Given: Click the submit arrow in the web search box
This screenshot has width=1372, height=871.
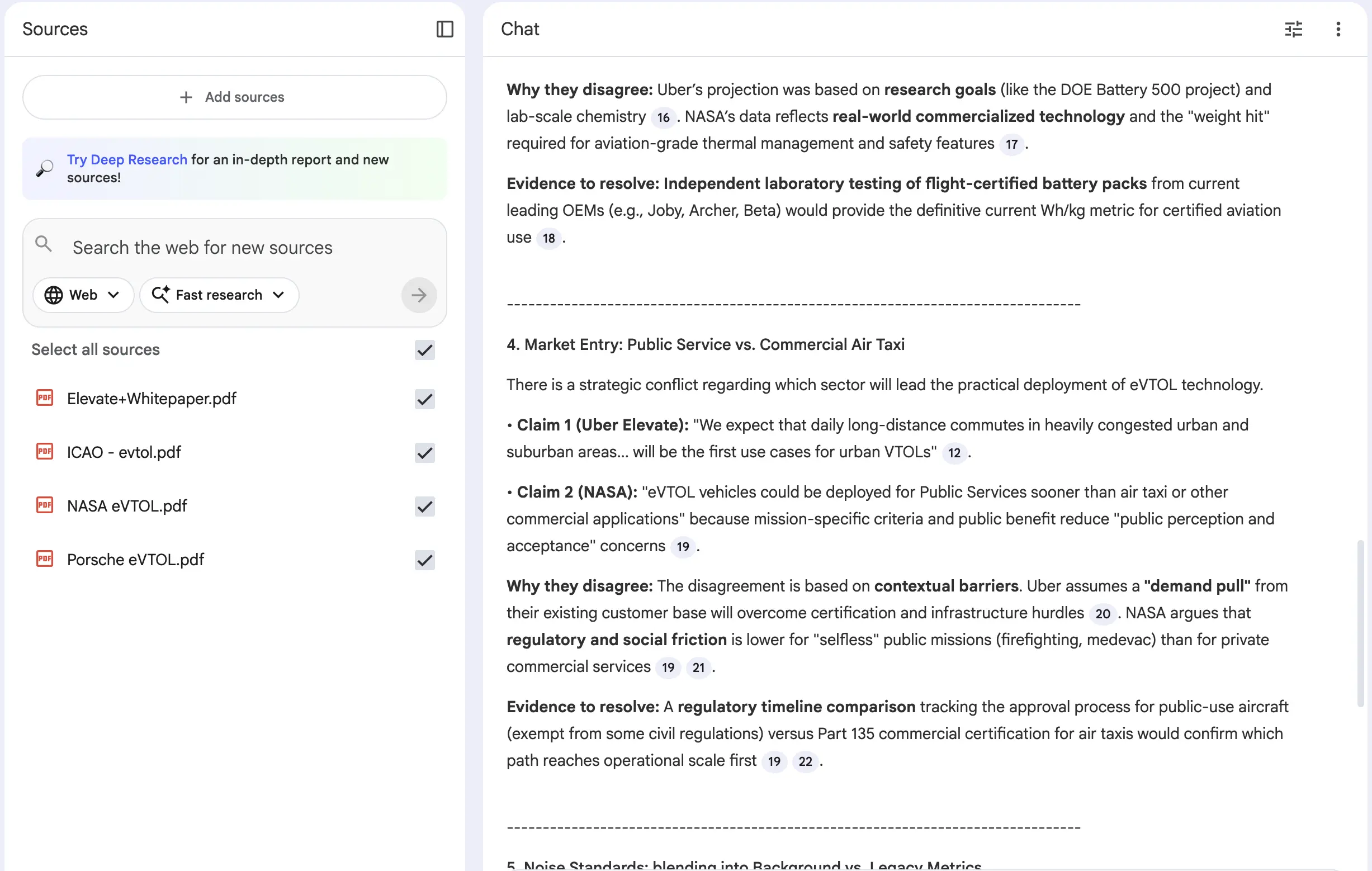Looking at the screenshot, I should click(x=419, y=295).
